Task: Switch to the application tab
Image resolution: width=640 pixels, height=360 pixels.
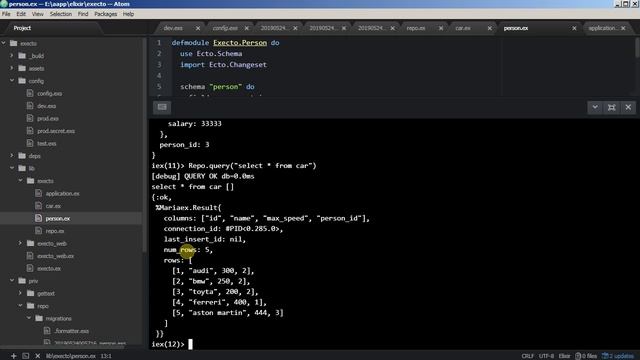Action: pos(602,28)
